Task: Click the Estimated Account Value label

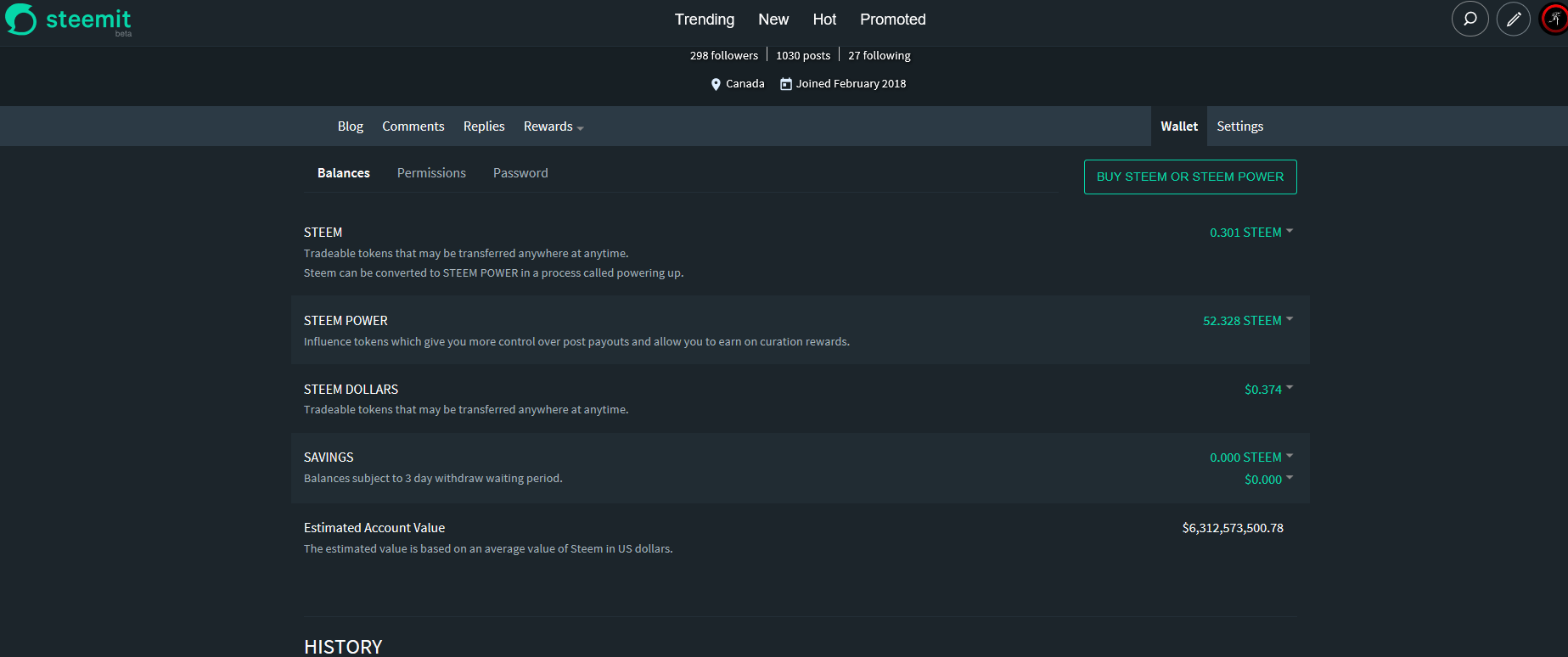Action: click(x=374, y=528)
